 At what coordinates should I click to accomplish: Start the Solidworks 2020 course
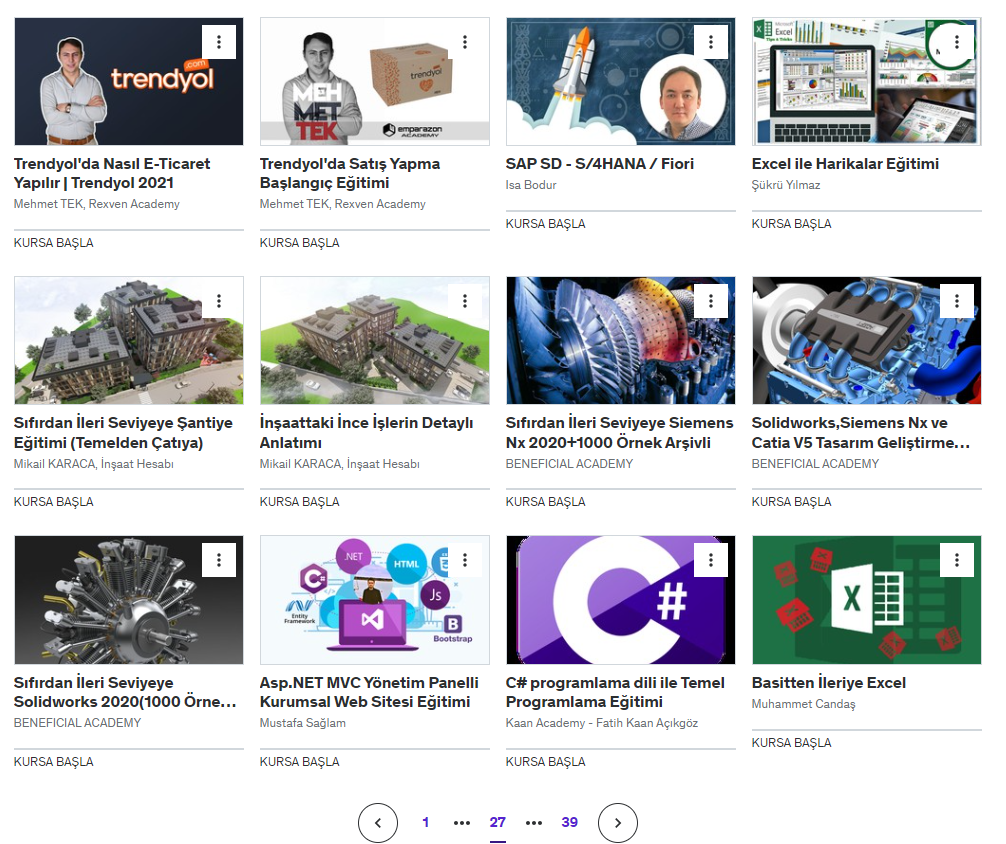54,762
